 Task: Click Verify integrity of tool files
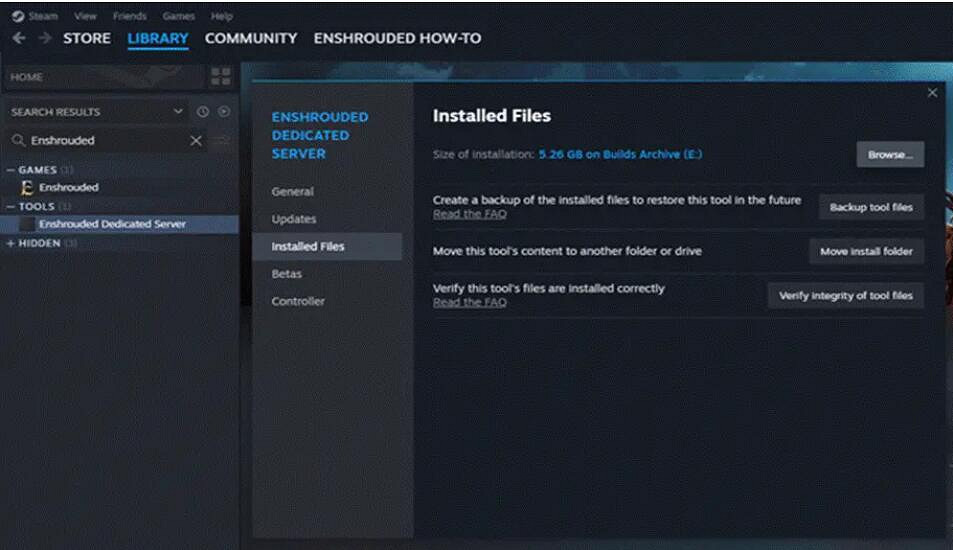(x=845, y=296)
